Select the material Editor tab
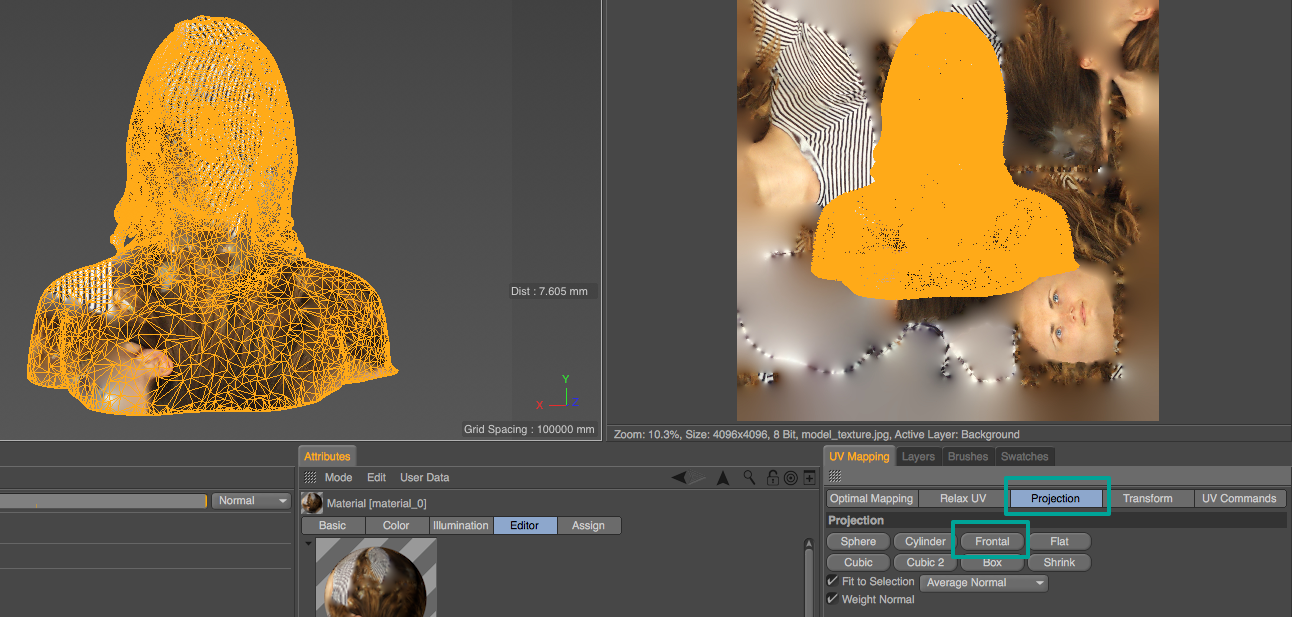 pyautogui.click(x=525, y=525)
